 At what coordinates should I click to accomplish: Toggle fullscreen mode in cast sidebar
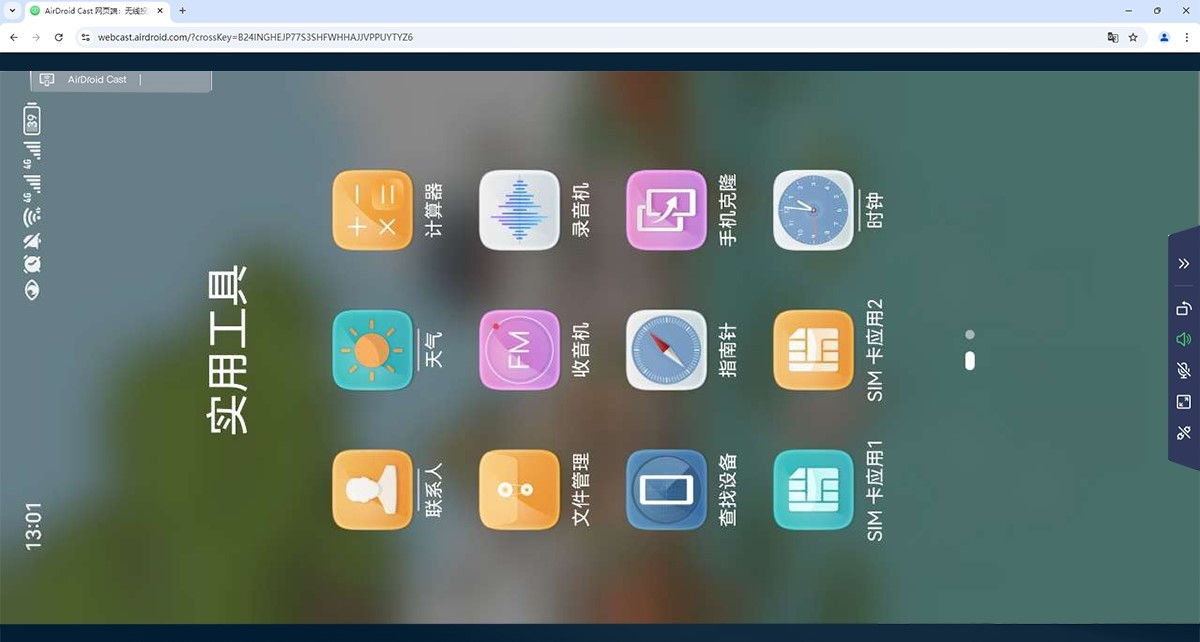point(1183,402)
